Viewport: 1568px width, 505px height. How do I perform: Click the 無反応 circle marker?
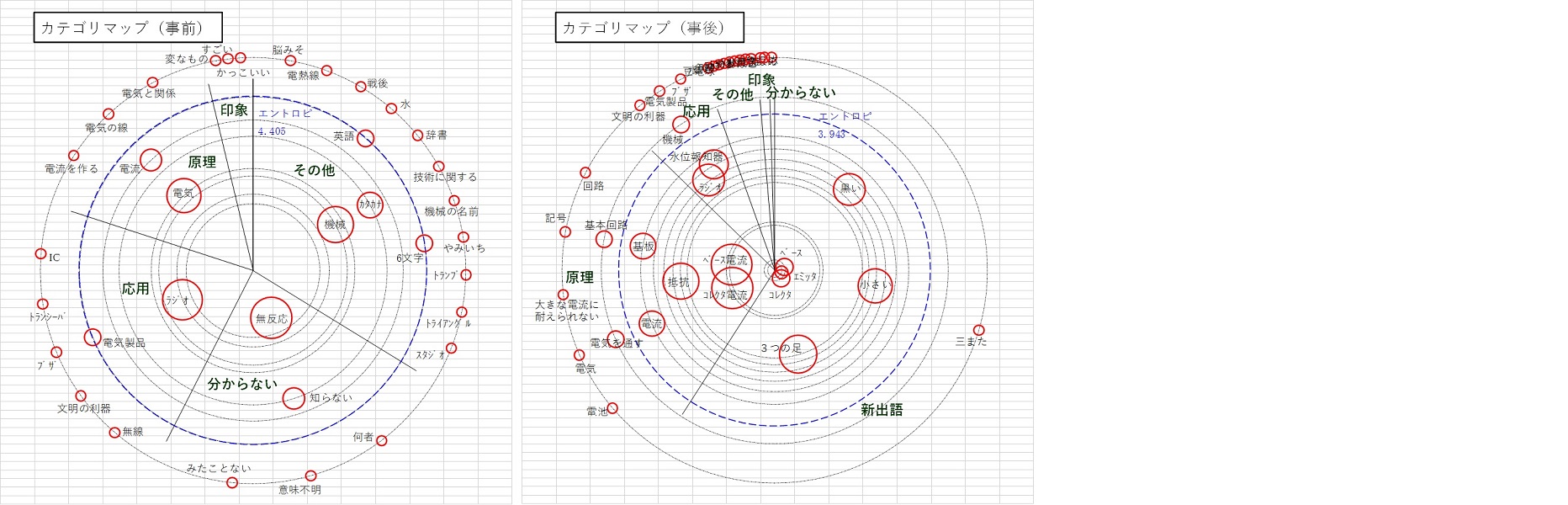[271, 317]
